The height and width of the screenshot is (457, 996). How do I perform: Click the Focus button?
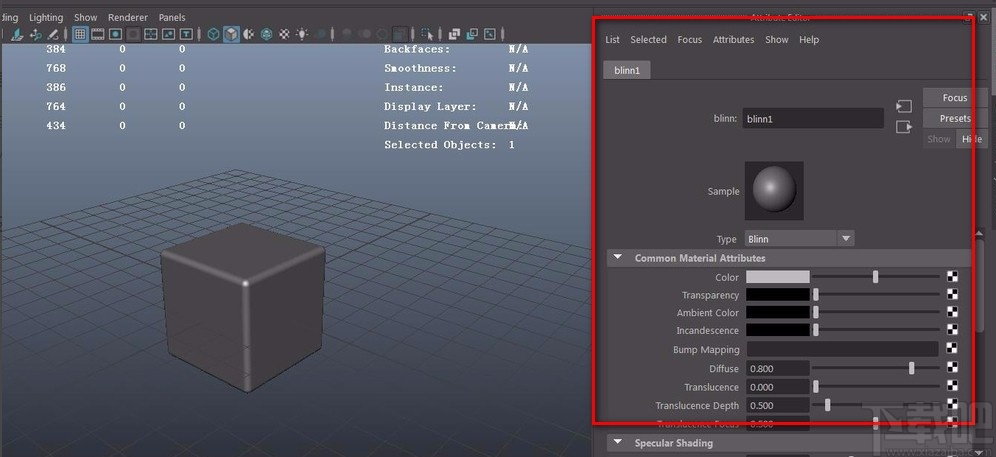[955, 97]
